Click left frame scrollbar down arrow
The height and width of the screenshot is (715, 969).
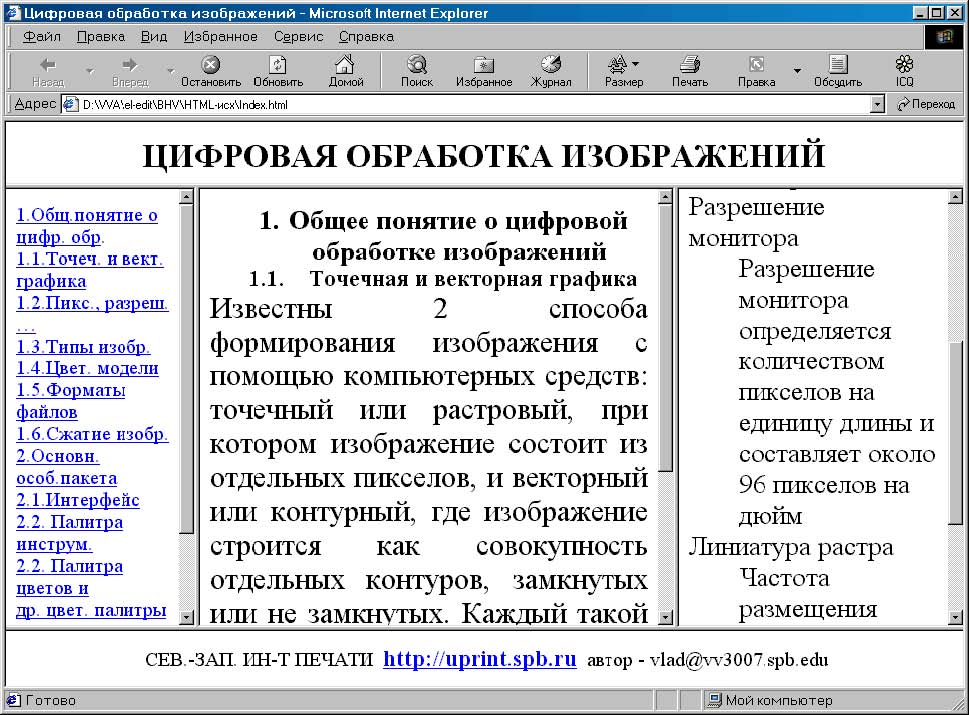(187, 617)
